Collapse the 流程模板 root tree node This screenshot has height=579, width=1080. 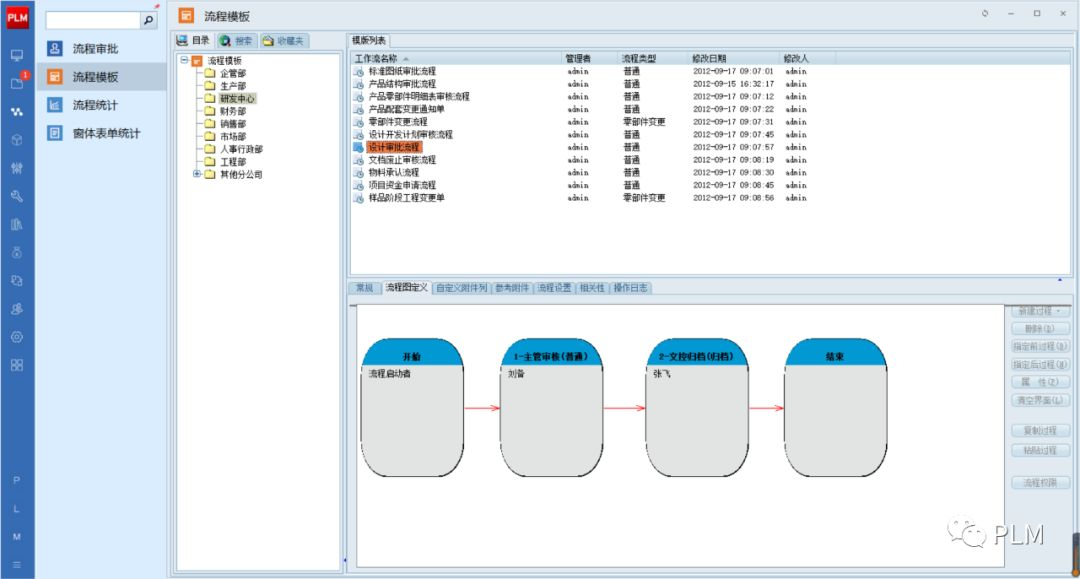[x=184, y=61]
